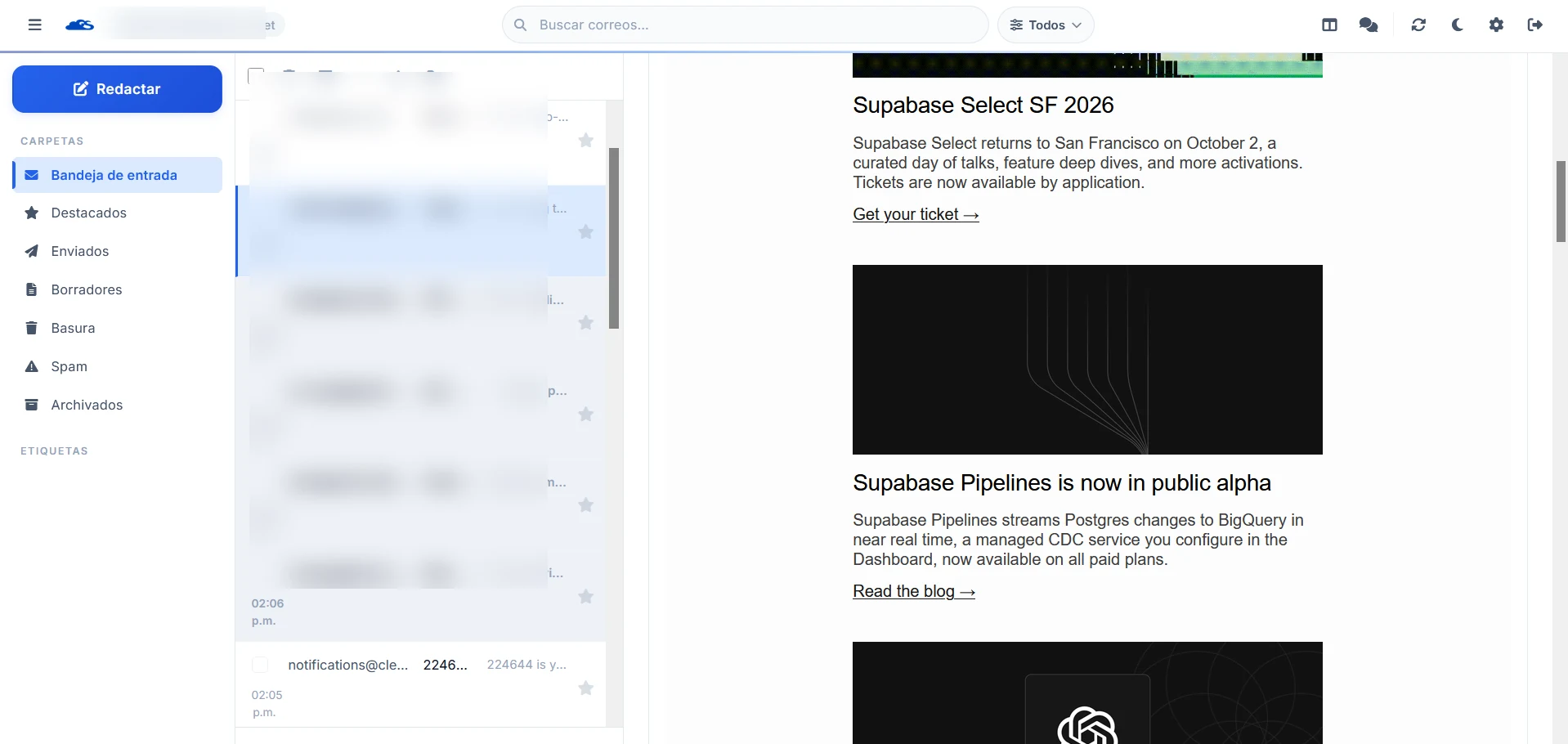Open the Archivados folder
This screenshot has height=744, width=1568.
[118, 405]
